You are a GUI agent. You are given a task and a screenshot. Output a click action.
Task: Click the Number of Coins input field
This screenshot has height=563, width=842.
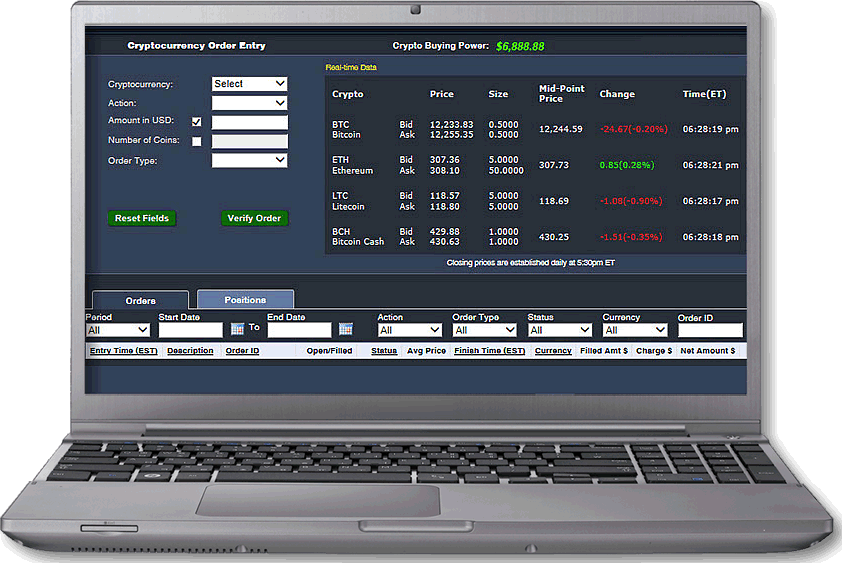[x=250, y=141]
